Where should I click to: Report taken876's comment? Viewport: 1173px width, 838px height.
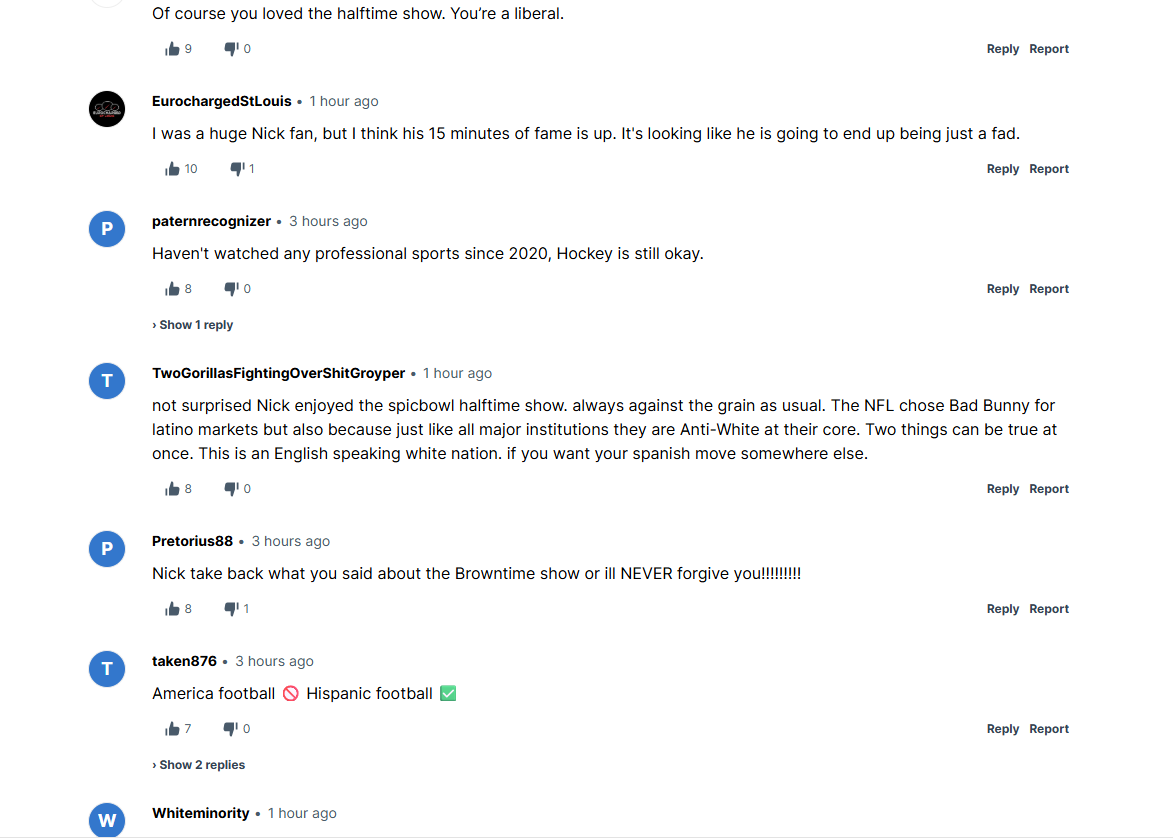click(x=1049, y=729)
